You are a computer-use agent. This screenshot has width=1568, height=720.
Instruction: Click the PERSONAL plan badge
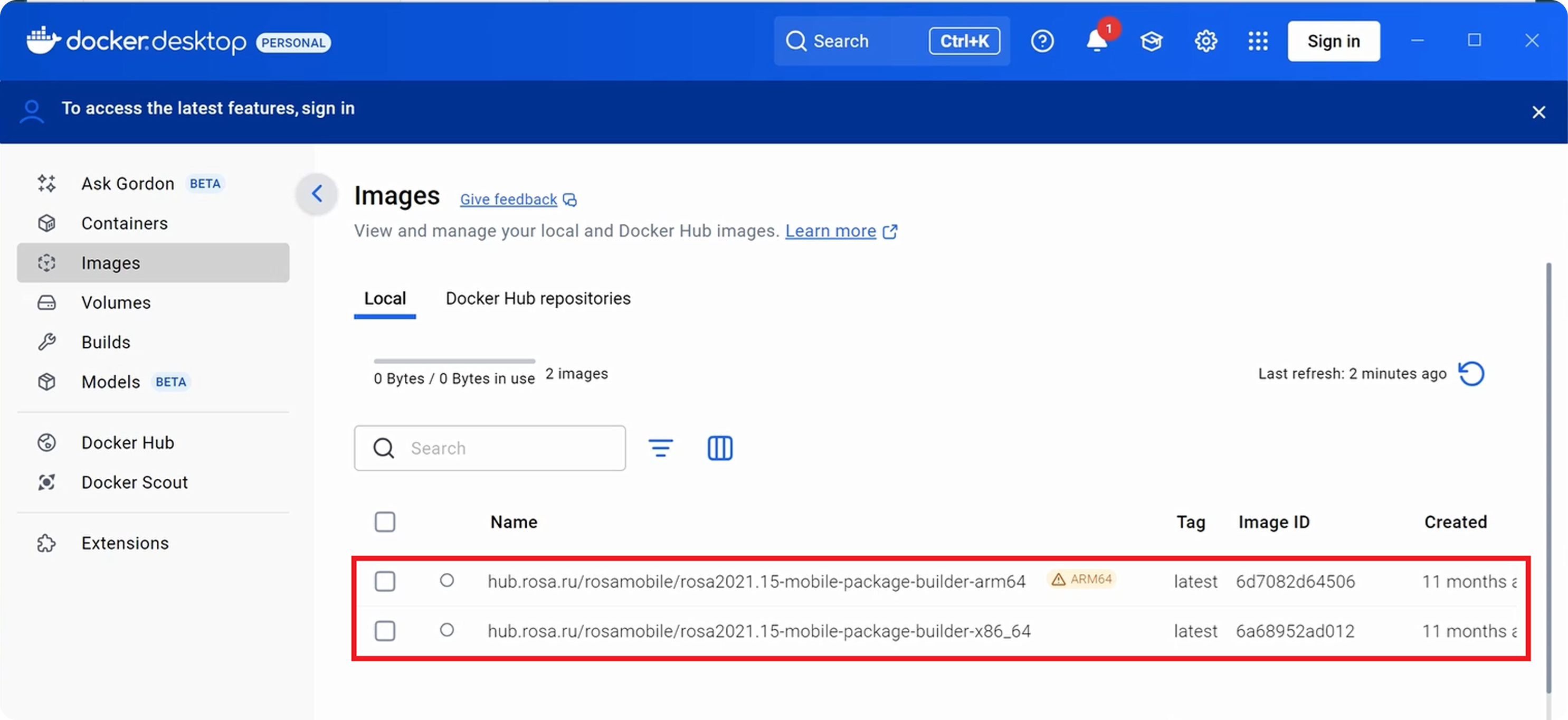pyautogui.click(x=293, y=42)
